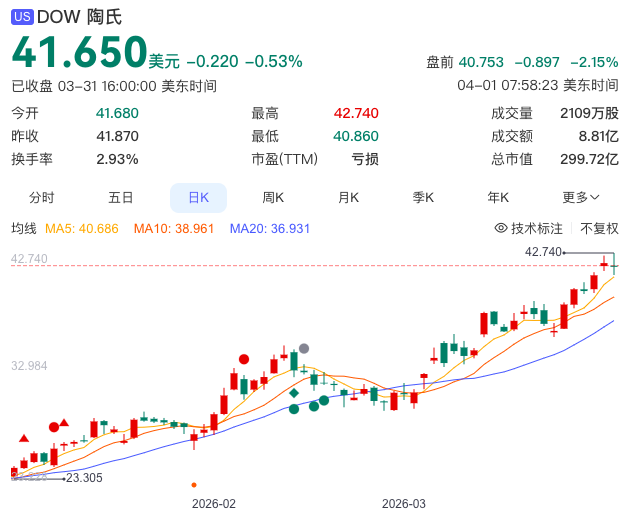This screenshot has width=631, height=518.
Task: Click the percent change -0.53%
Action: click(x=274, y=62)
